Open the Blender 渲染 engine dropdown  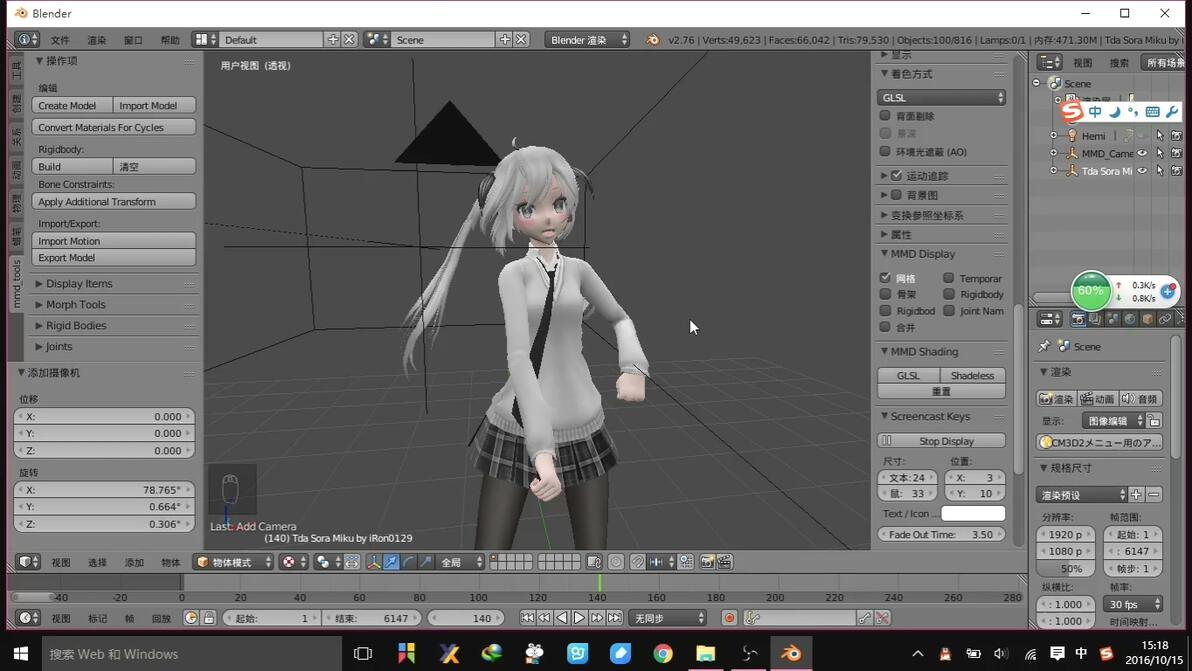587,40
